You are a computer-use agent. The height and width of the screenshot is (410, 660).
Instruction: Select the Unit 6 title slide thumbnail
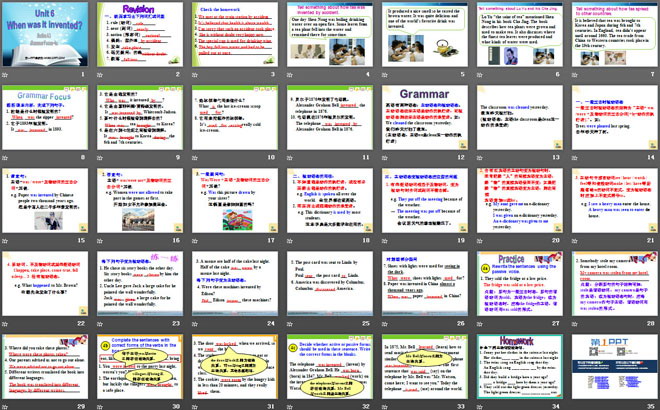click(x=45, y=35)
